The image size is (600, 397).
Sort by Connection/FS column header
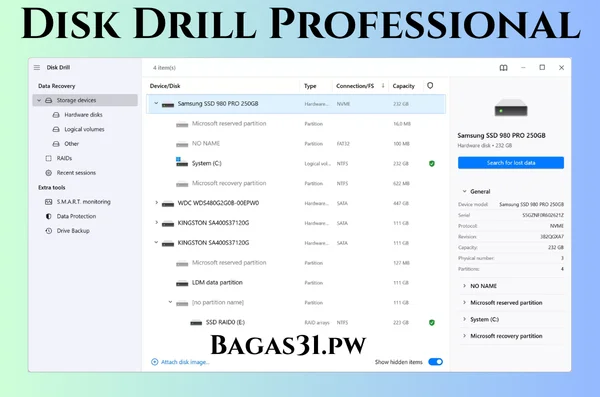[355, 86]
